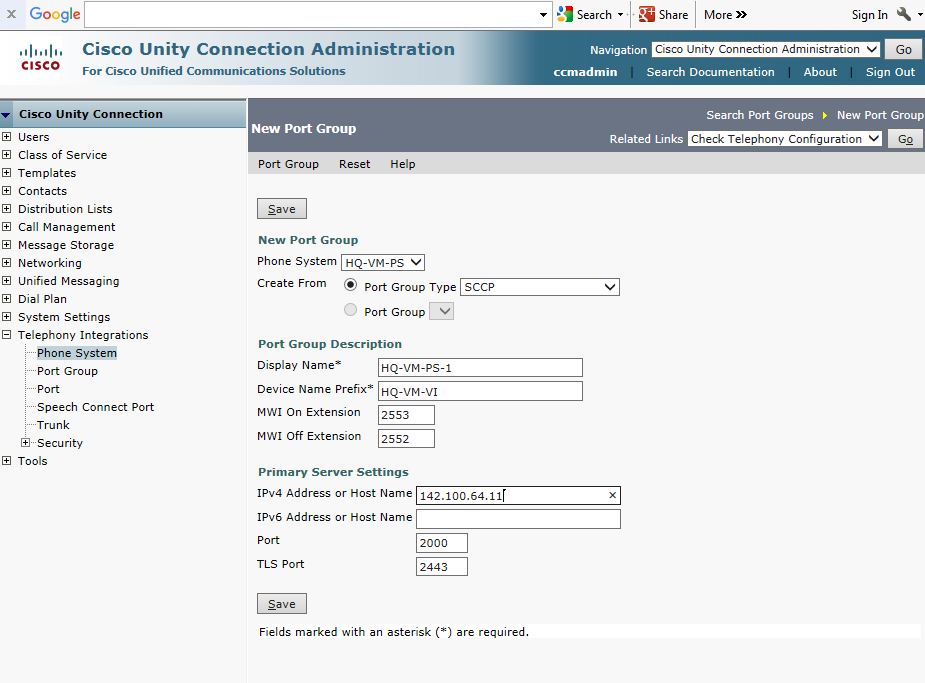Viewport: 925px width, 683px height.
Task: Select the Port Group radio button
Action: [350, 311]
